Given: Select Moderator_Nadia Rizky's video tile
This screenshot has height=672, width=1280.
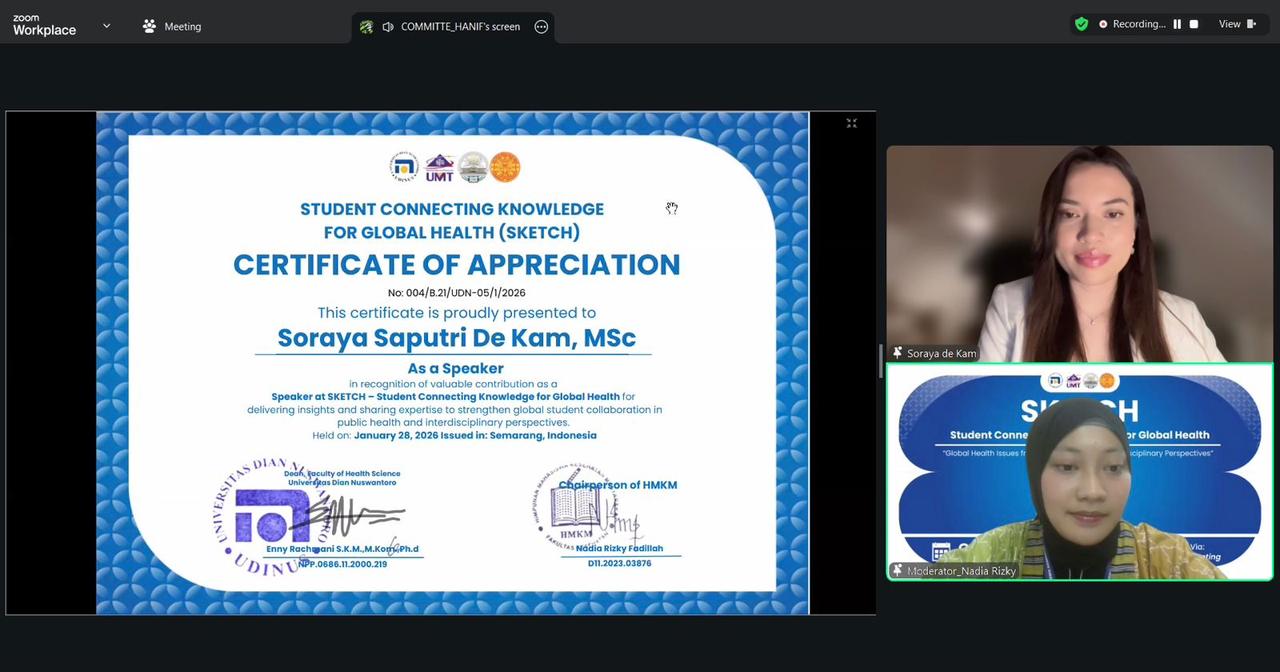Looking at the screenshot, I should 1079,470.
